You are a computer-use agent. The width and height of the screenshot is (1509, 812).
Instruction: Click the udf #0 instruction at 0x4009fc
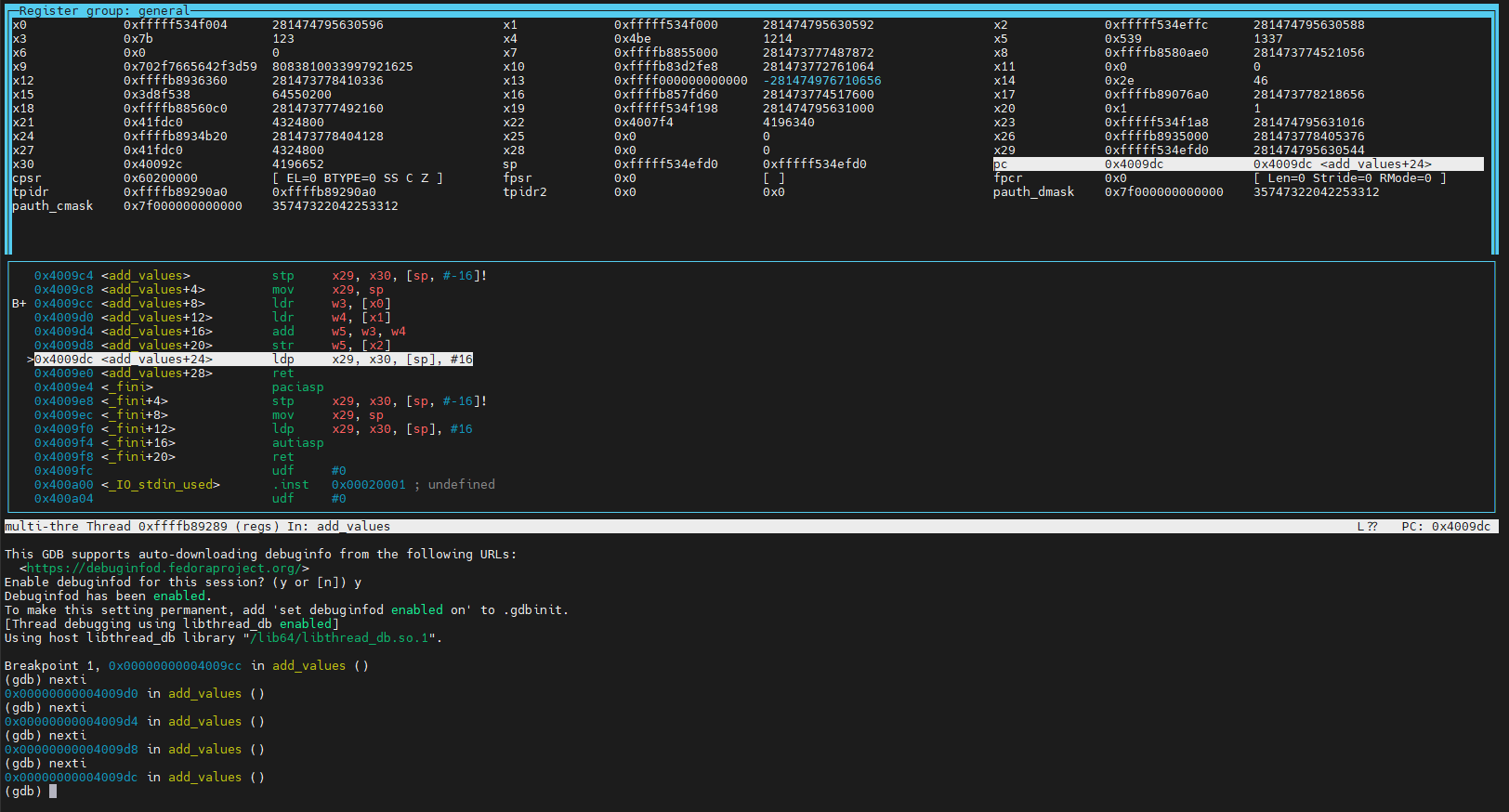tap(309, 471)
